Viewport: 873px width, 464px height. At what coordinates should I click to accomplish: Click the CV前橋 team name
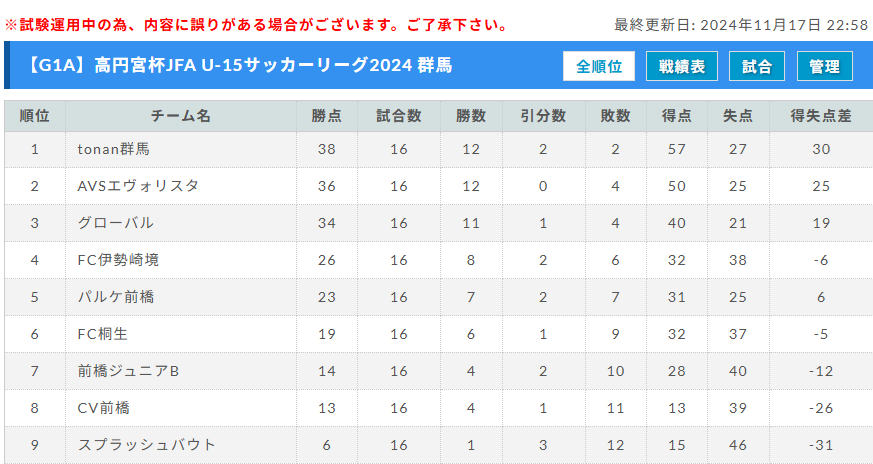(104, 408)
